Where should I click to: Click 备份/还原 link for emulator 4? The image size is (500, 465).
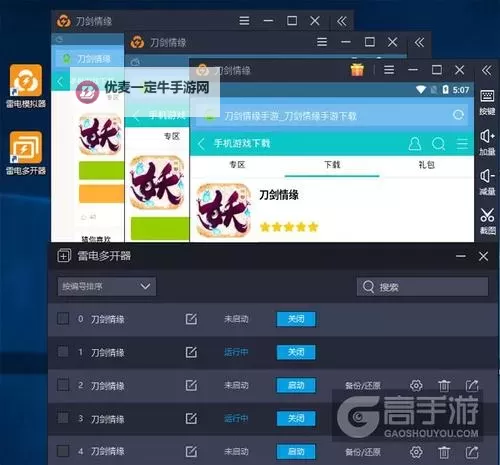coord(363,452)
